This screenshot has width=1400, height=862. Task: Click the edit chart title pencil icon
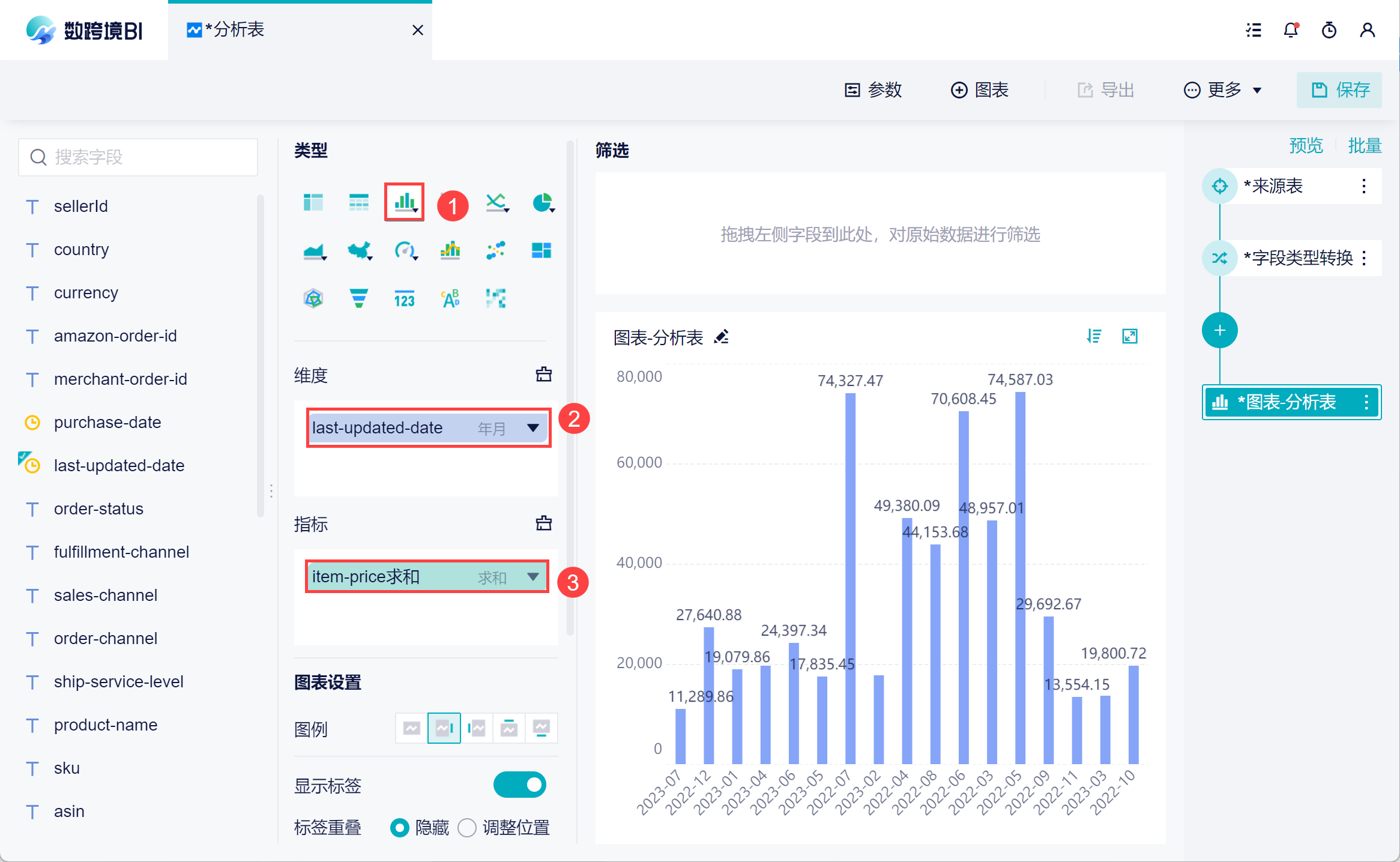(722, 337)
